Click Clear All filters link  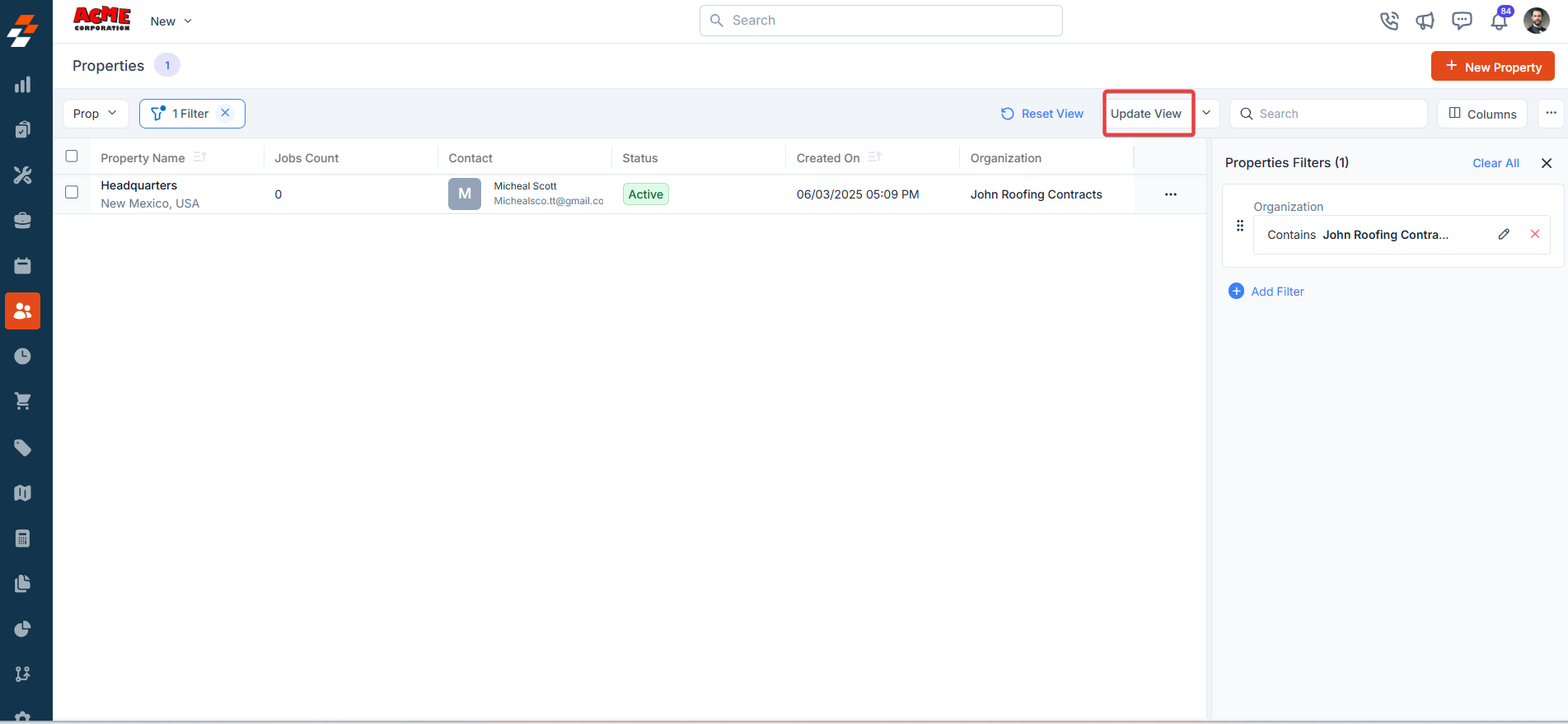[x=1495, y=163]
